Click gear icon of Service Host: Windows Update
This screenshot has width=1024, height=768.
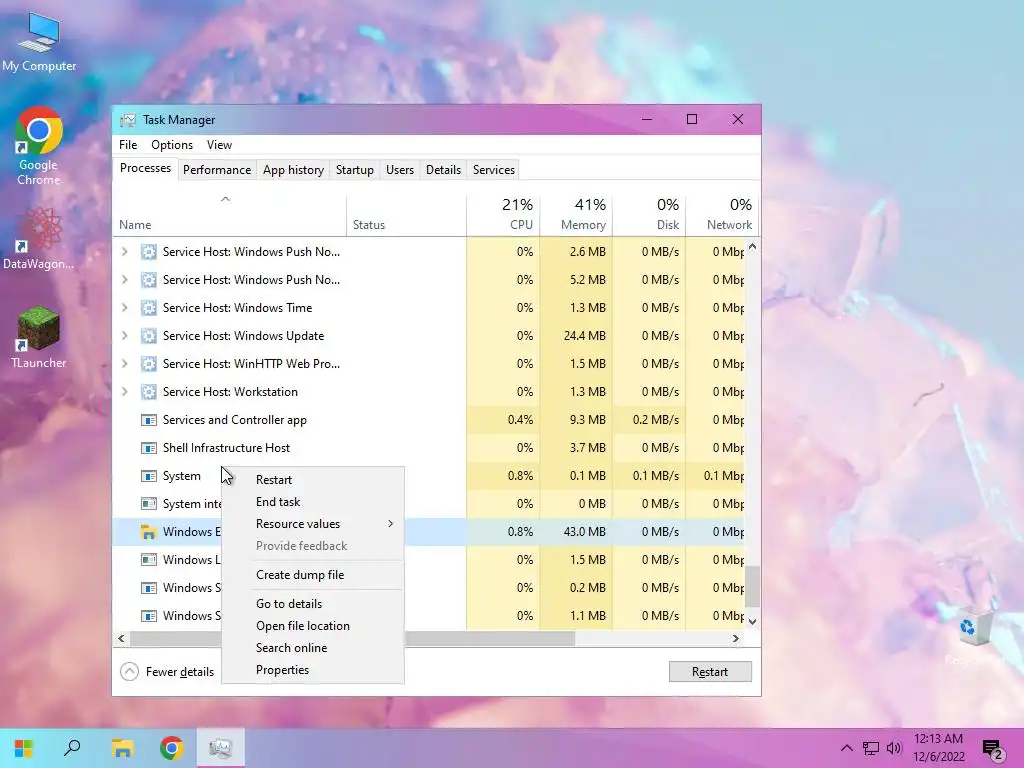click(149, 336)
